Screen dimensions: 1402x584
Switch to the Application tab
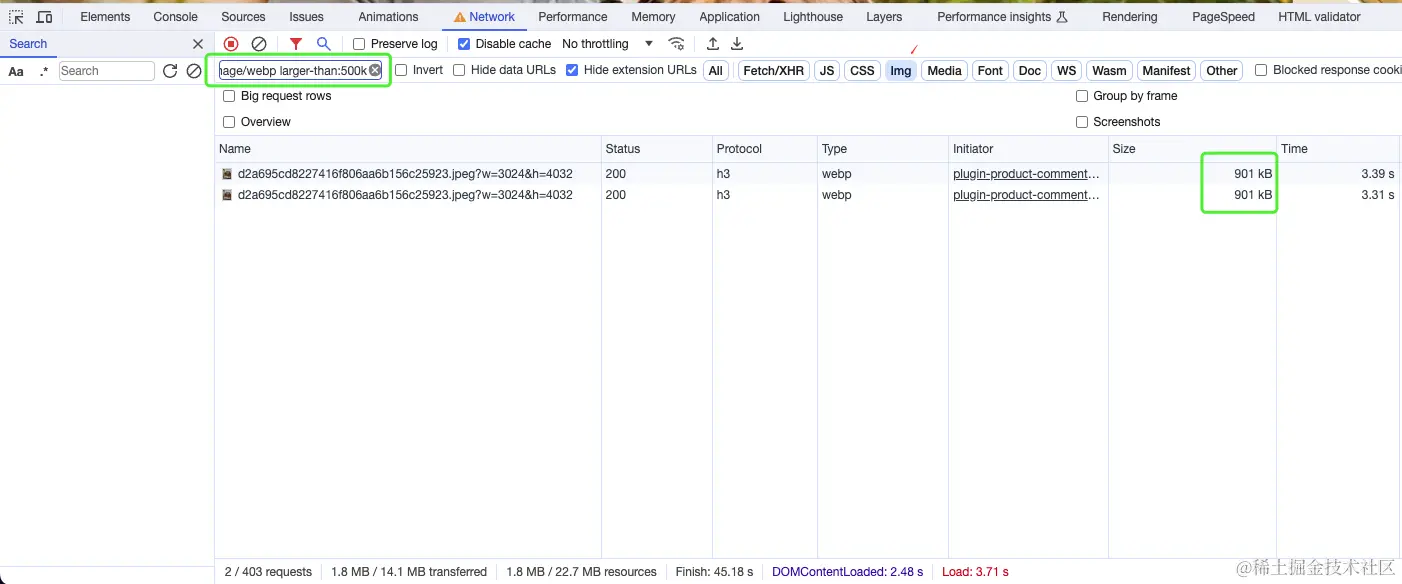coord(729,17)
